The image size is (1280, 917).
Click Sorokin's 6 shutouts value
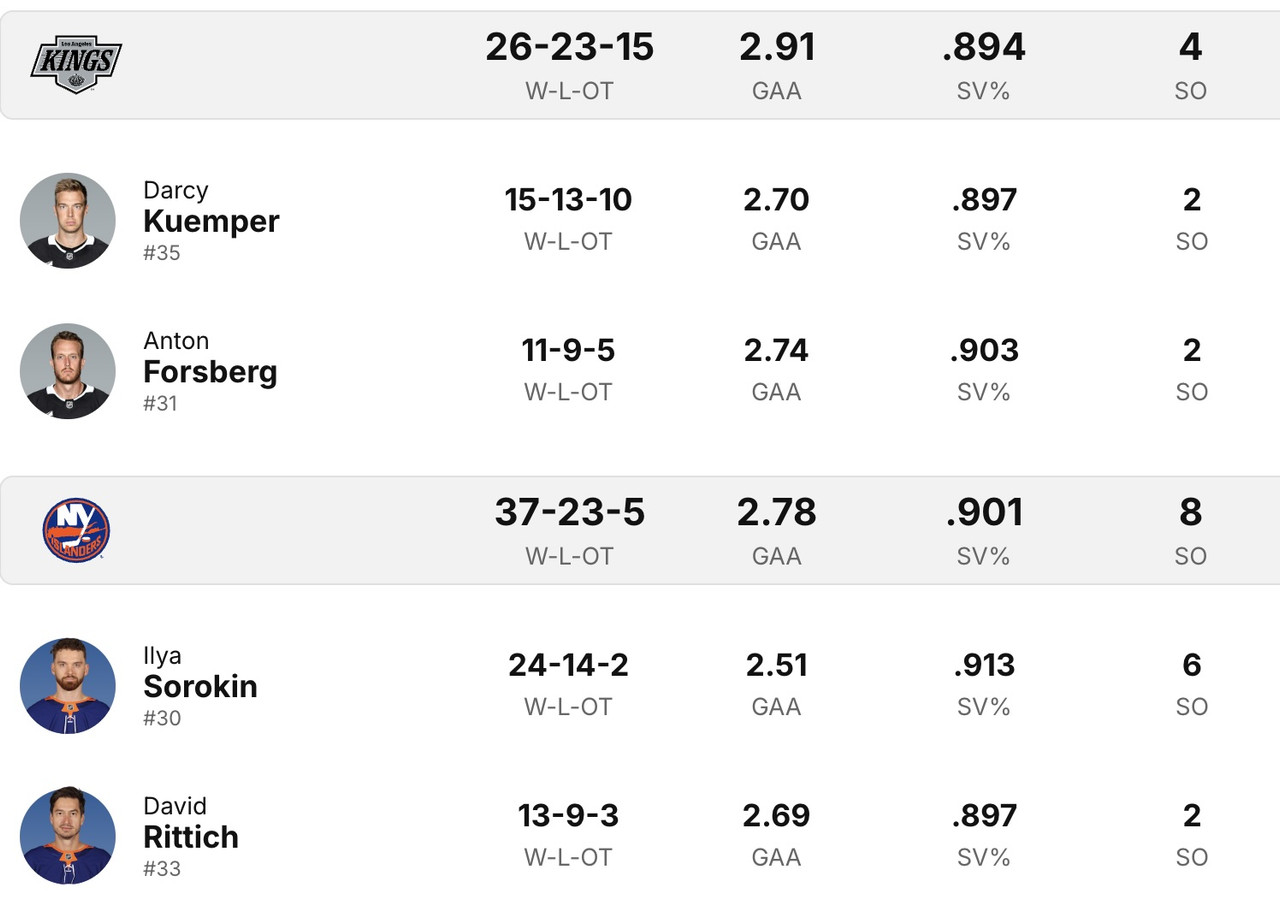pyautogui.click(x=1191, y=665)
